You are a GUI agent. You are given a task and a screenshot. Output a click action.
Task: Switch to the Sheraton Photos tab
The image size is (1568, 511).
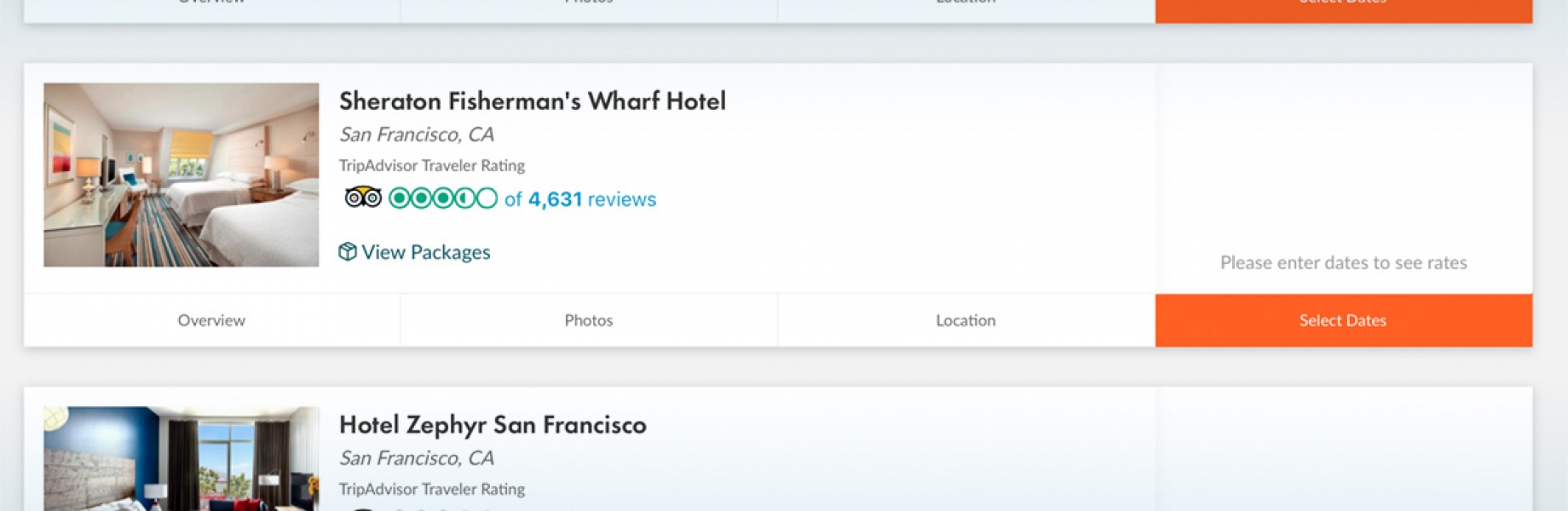(589, 320)
